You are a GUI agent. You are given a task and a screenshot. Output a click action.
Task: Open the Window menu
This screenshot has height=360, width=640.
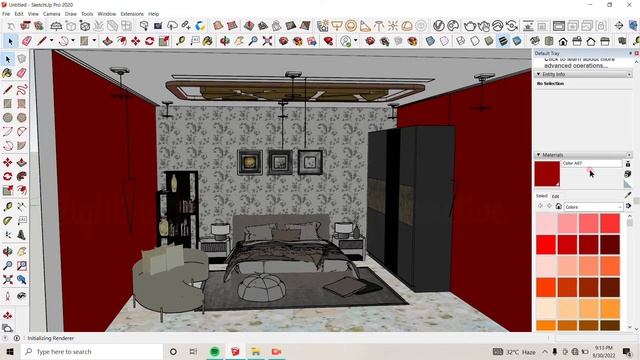point(107,14)
